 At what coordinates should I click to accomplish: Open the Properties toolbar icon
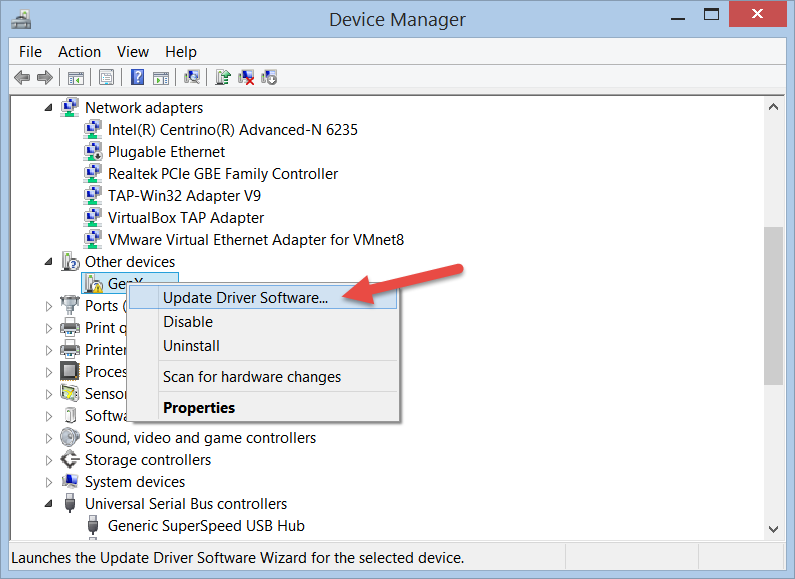(x=106, y=78)
